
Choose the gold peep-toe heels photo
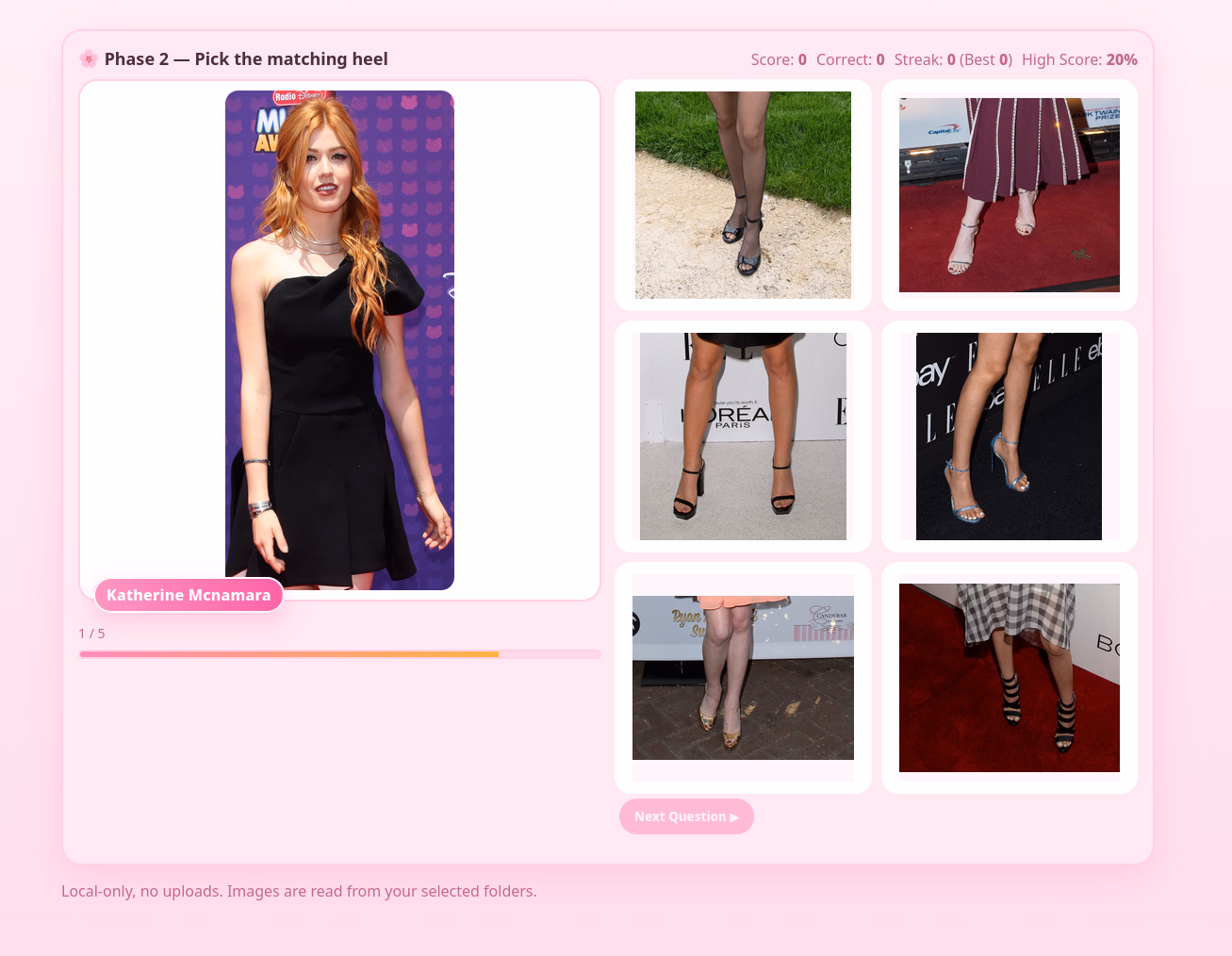(743, 678)
